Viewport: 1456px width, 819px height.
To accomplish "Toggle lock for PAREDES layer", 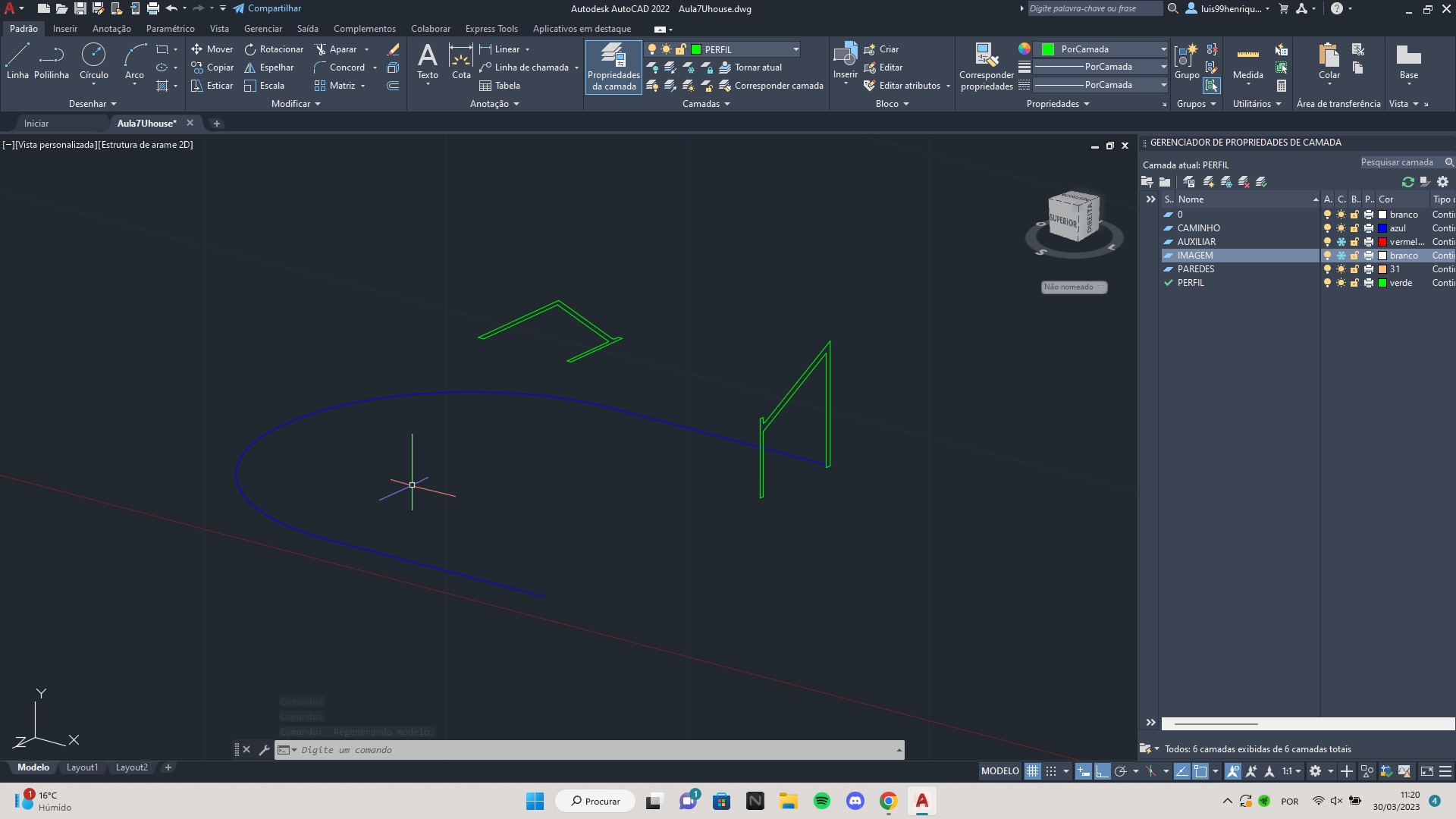I will coord(1354,269).
